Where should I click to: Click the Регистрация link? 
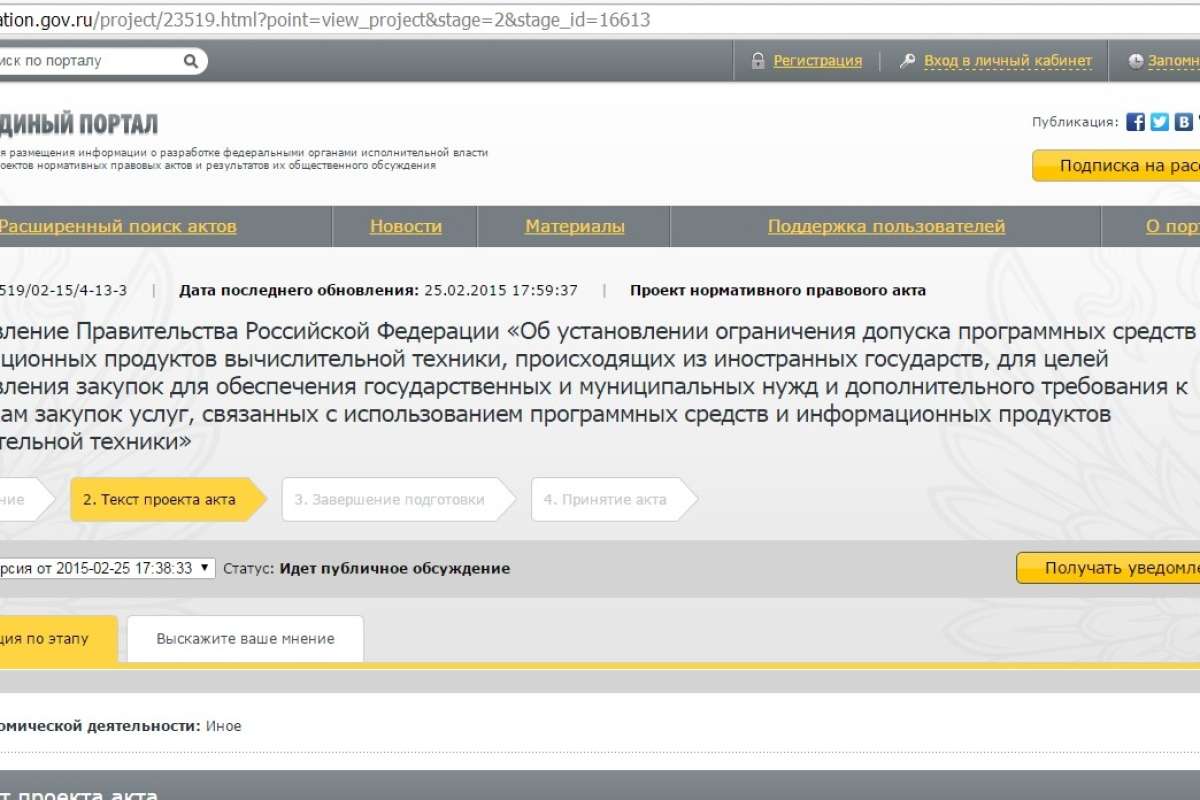click(817, 61)
